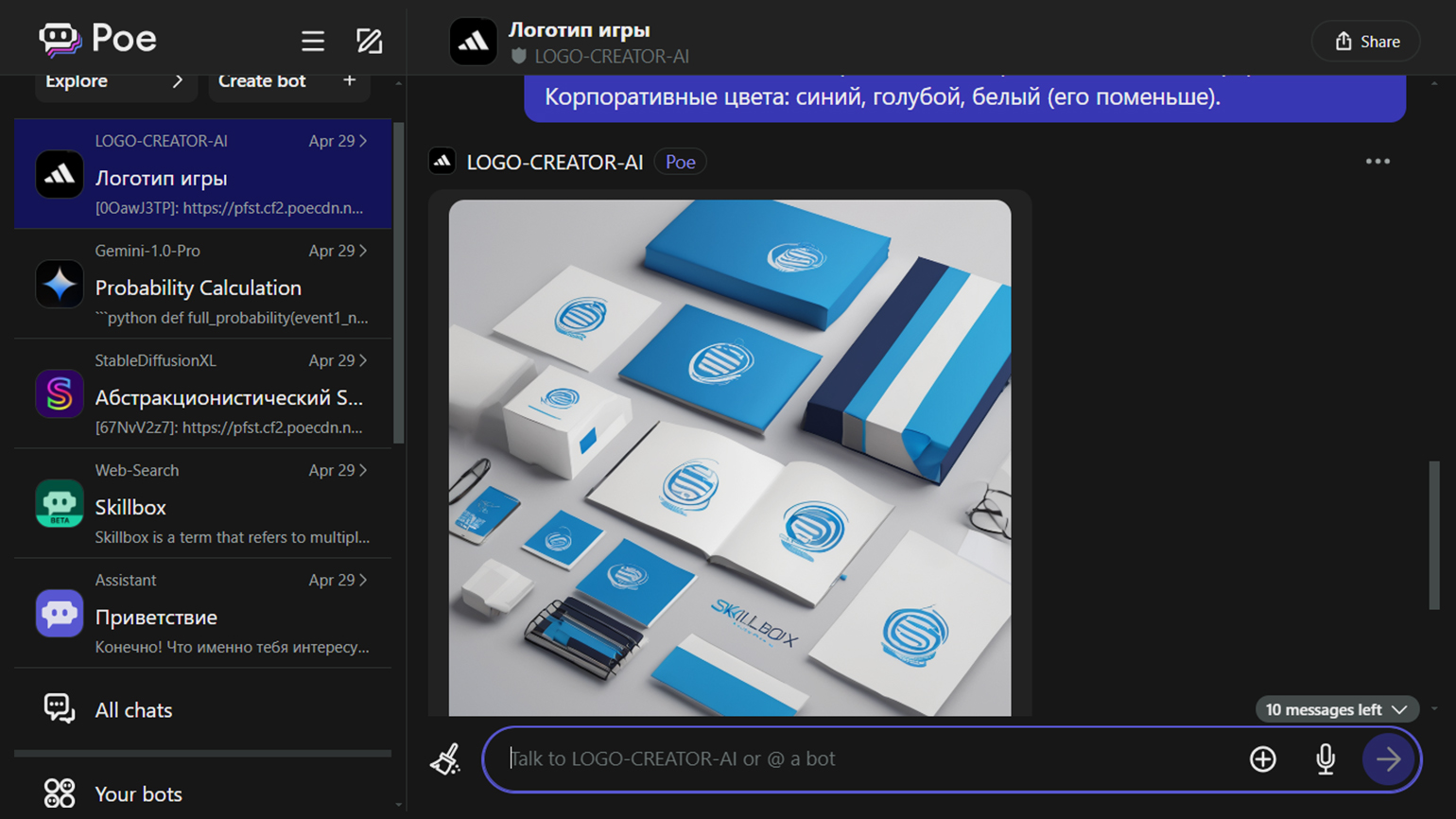The height and width of the screenshot is (819, 1456).
Task: Open the Приветствие Assistant chat
Action: pyautogui.click(x=203, y=613)
